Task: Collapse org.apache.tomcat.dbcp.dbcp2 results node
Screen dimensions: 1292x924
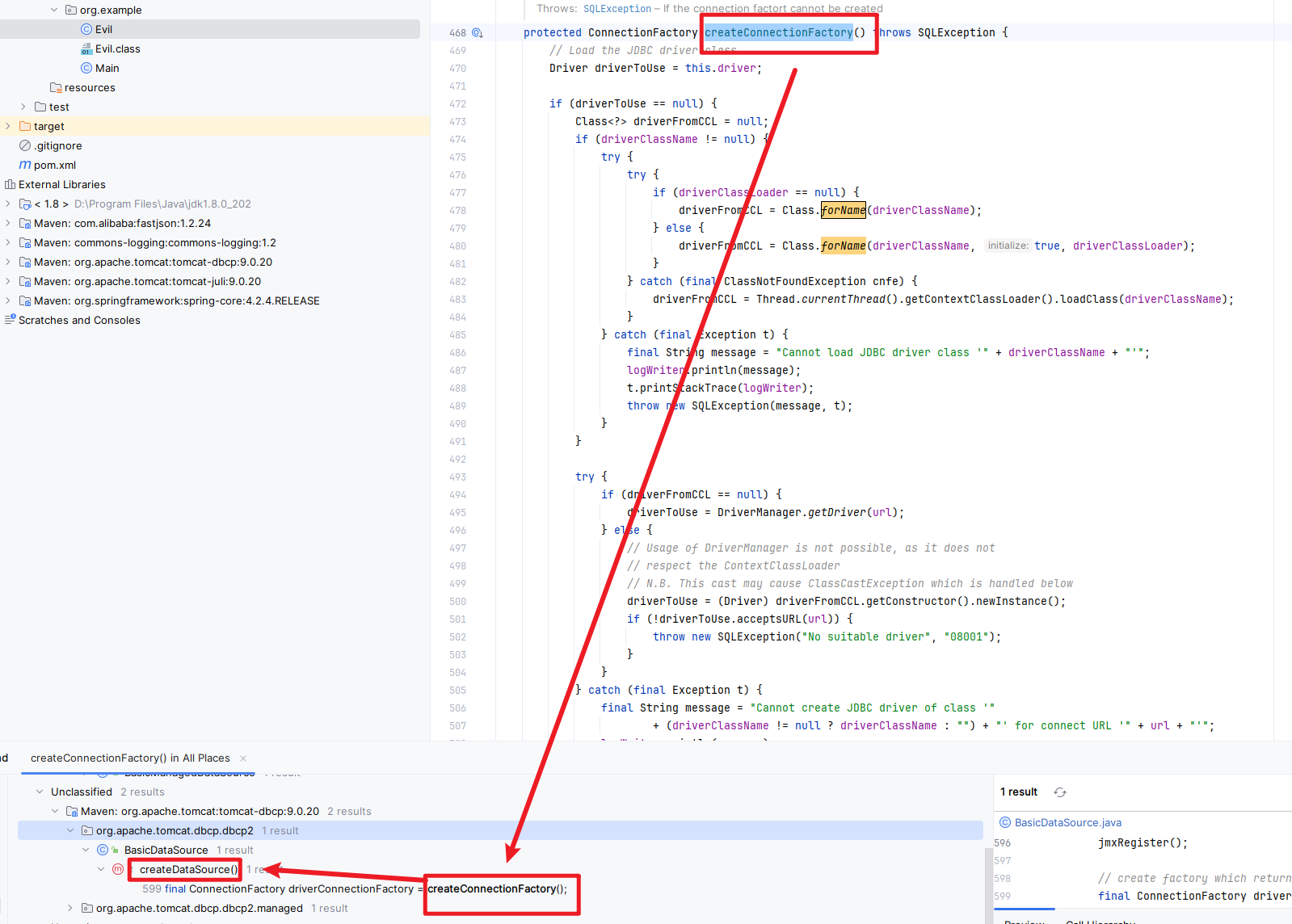Action: (70, 830)
